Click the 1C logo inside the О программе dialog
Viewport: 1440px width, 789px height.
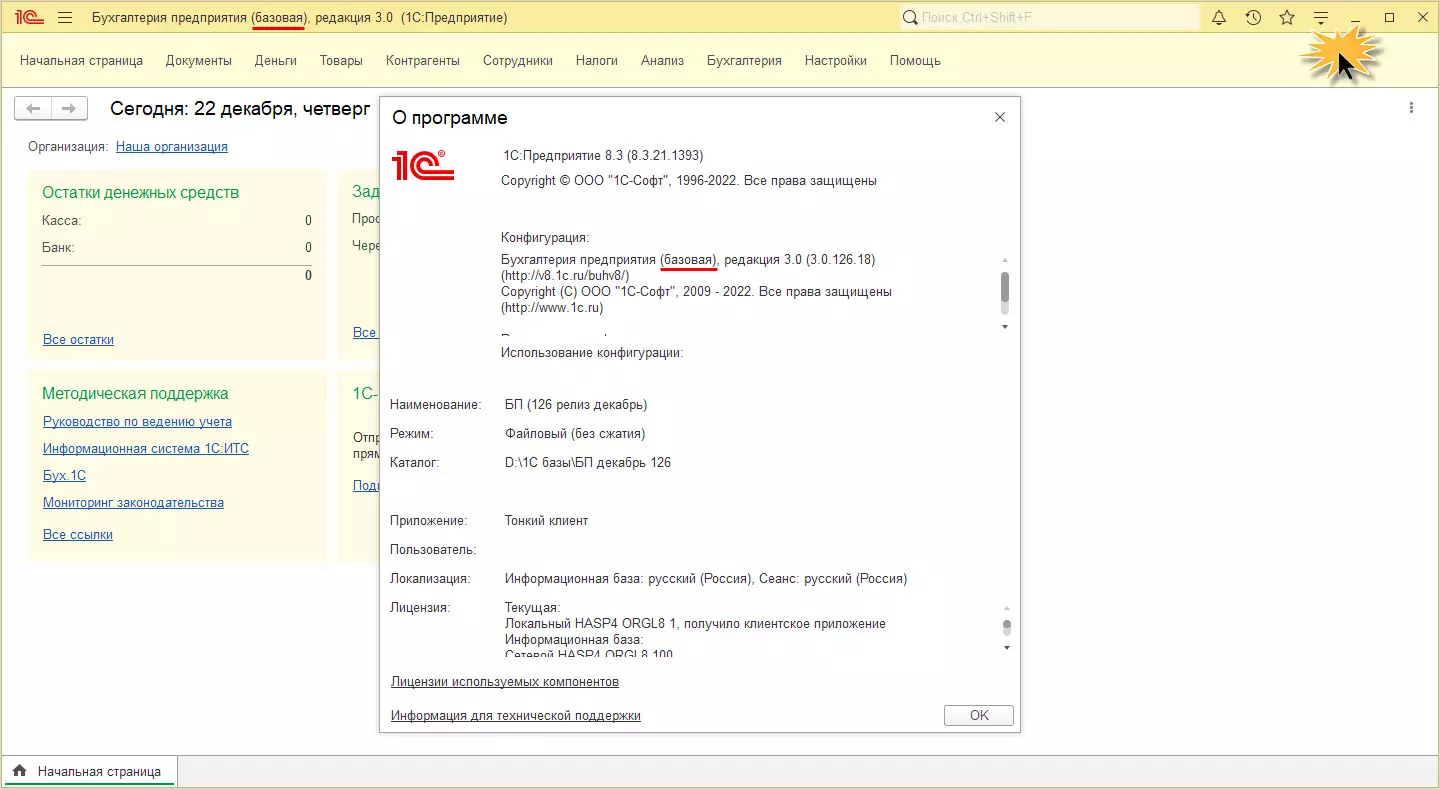423,165
